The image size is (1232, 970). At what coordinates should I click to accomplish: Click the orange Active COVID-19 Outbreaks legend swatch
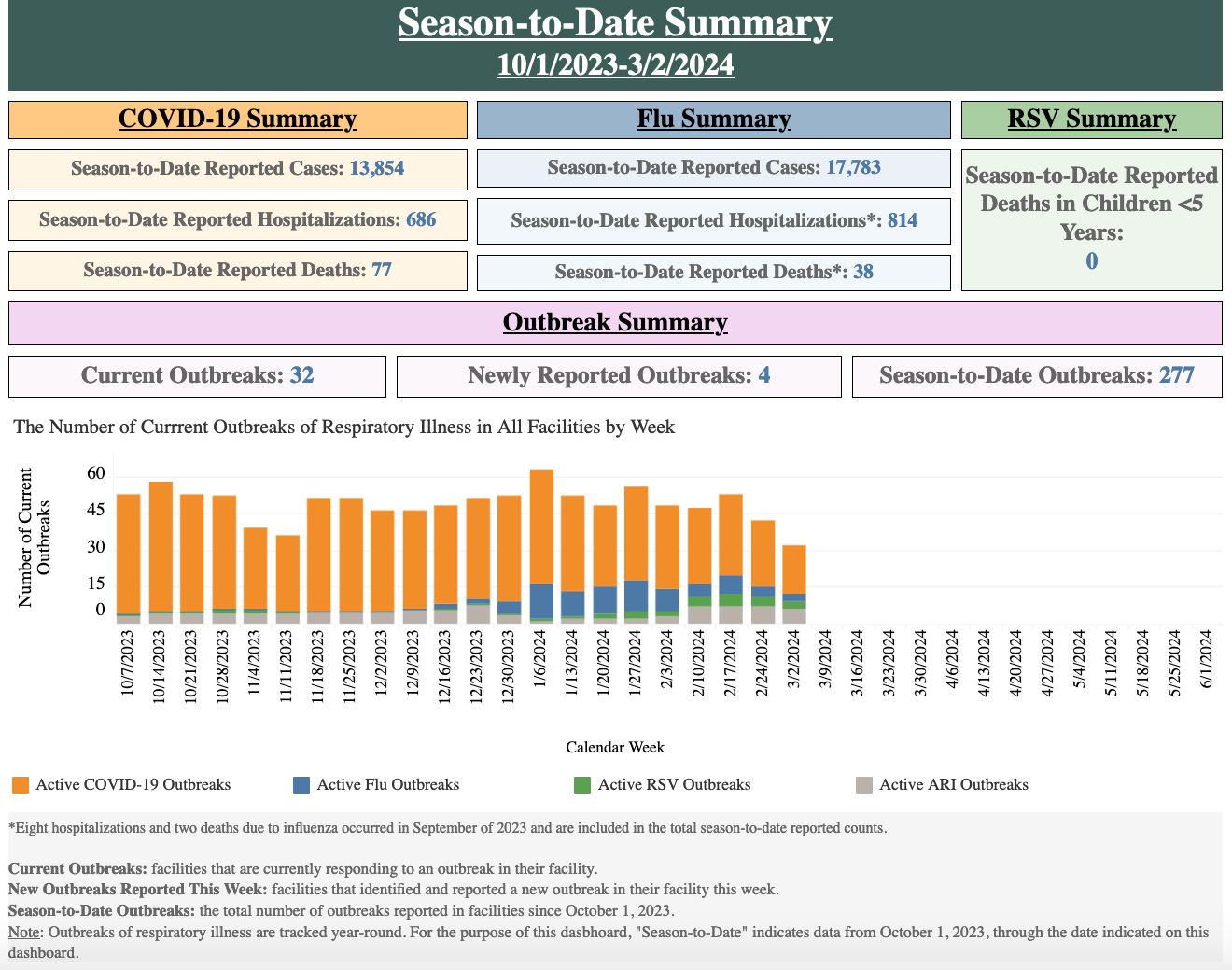click(x=21, y=785)
